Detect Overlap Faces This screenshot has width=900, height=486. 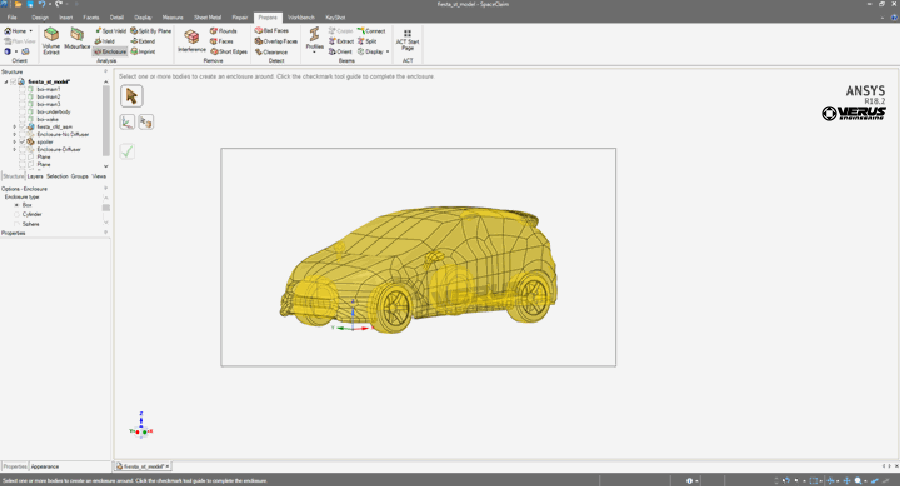(x=276, y=41)
